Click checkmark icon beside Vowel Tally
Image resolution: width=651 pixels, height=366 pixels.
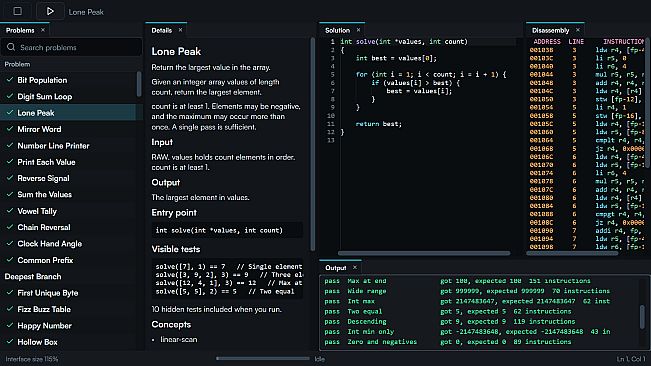click(10, 210)
